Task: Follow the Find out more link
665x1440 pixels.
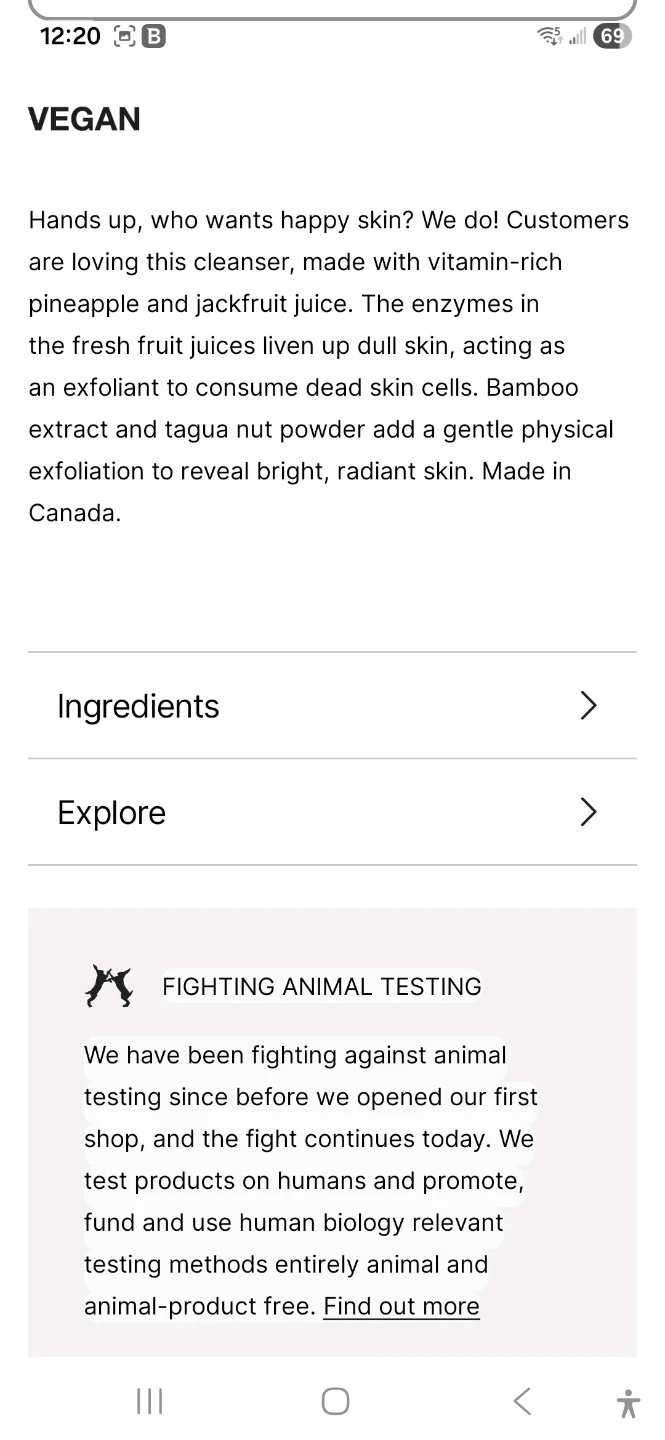Action: pyautogui.click(x=401, y=1306)
